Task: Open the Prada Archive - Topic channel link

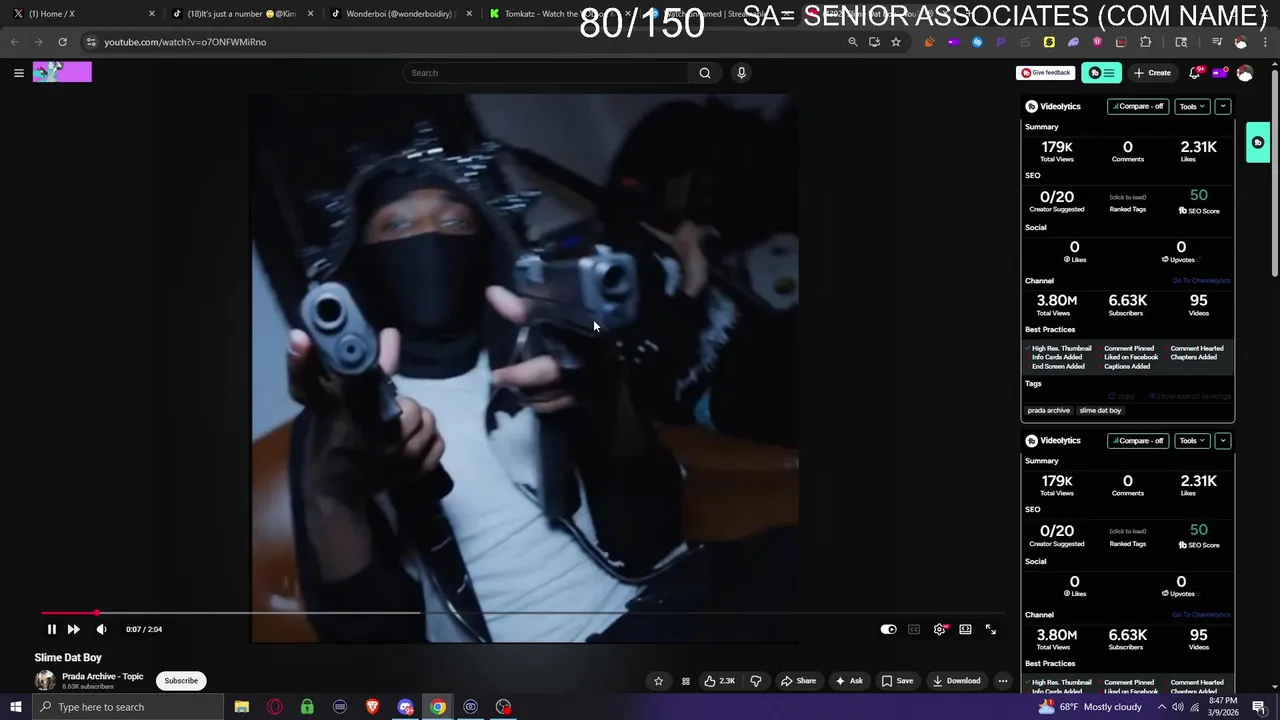Action: point(103,676)
